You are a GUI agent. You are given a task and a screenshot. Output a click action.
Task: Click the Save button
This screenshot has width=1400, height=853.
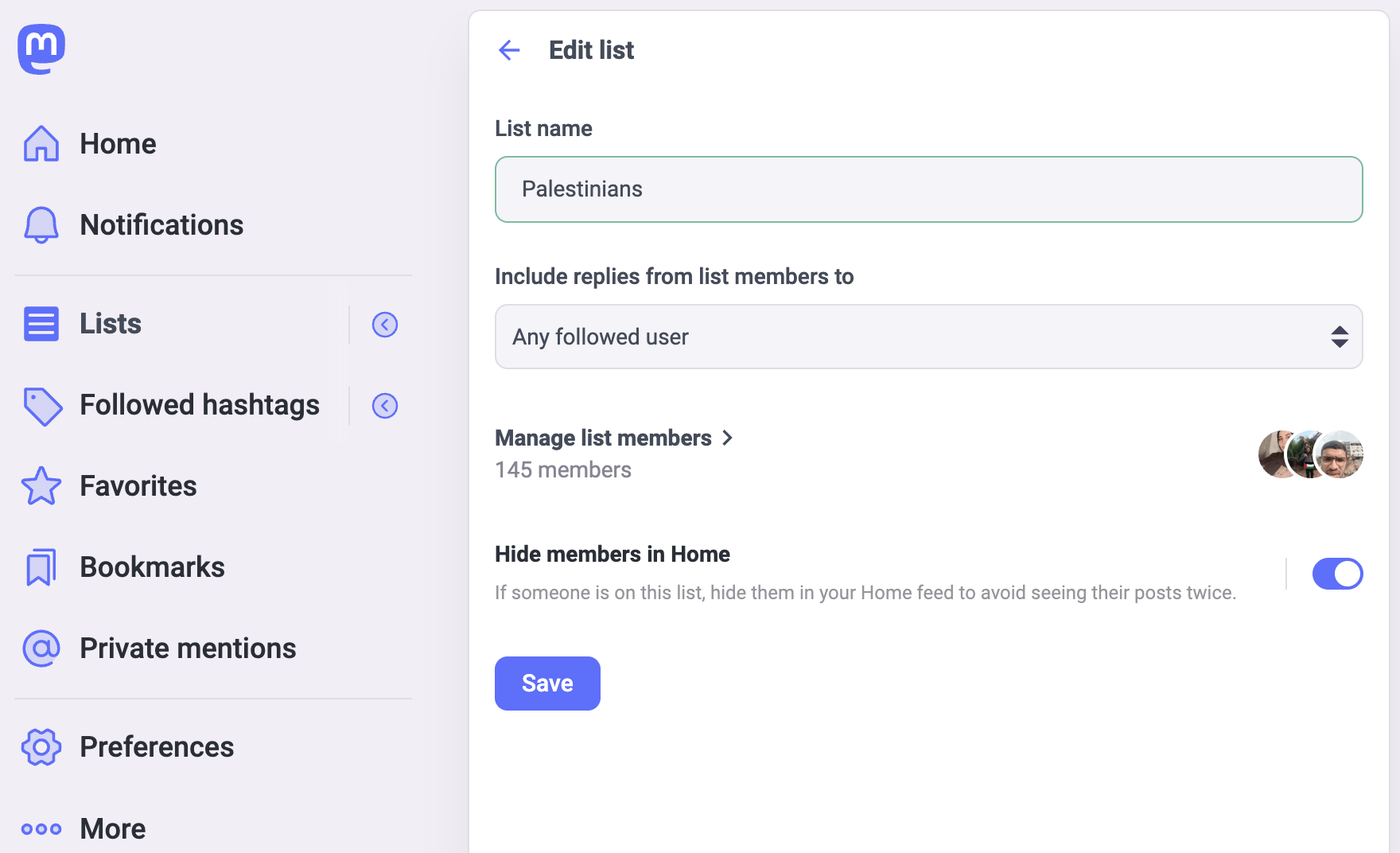547,683
